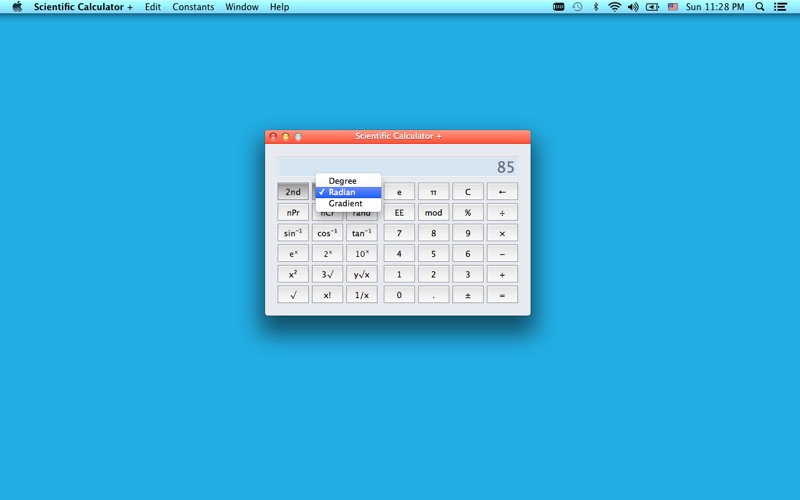Click the equals key

pyautogui.click(x=502, y=294)
